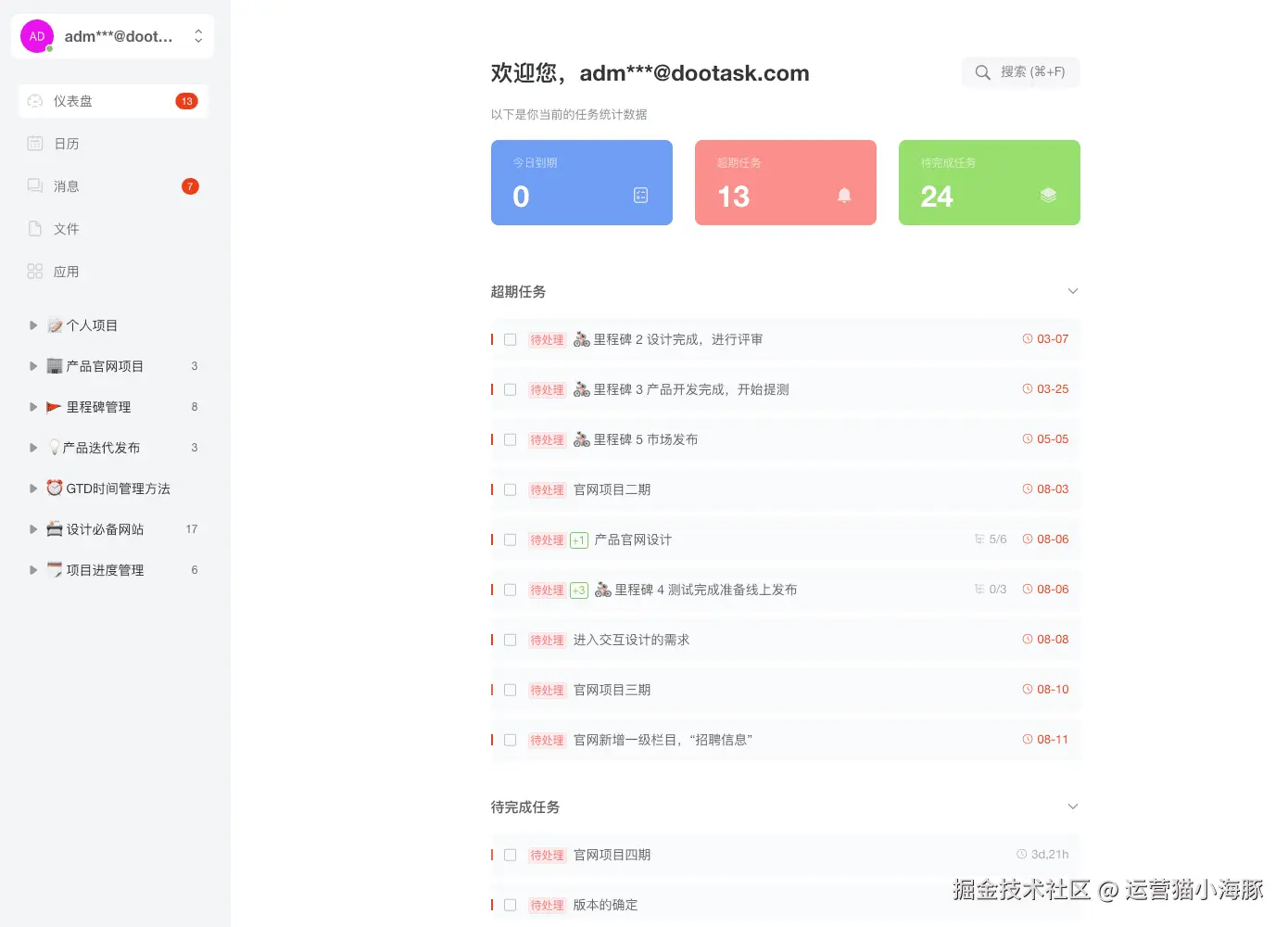Open the green 待完成任务 stat card
This screenshot has height=927, width=1288.
pos(990,183)
